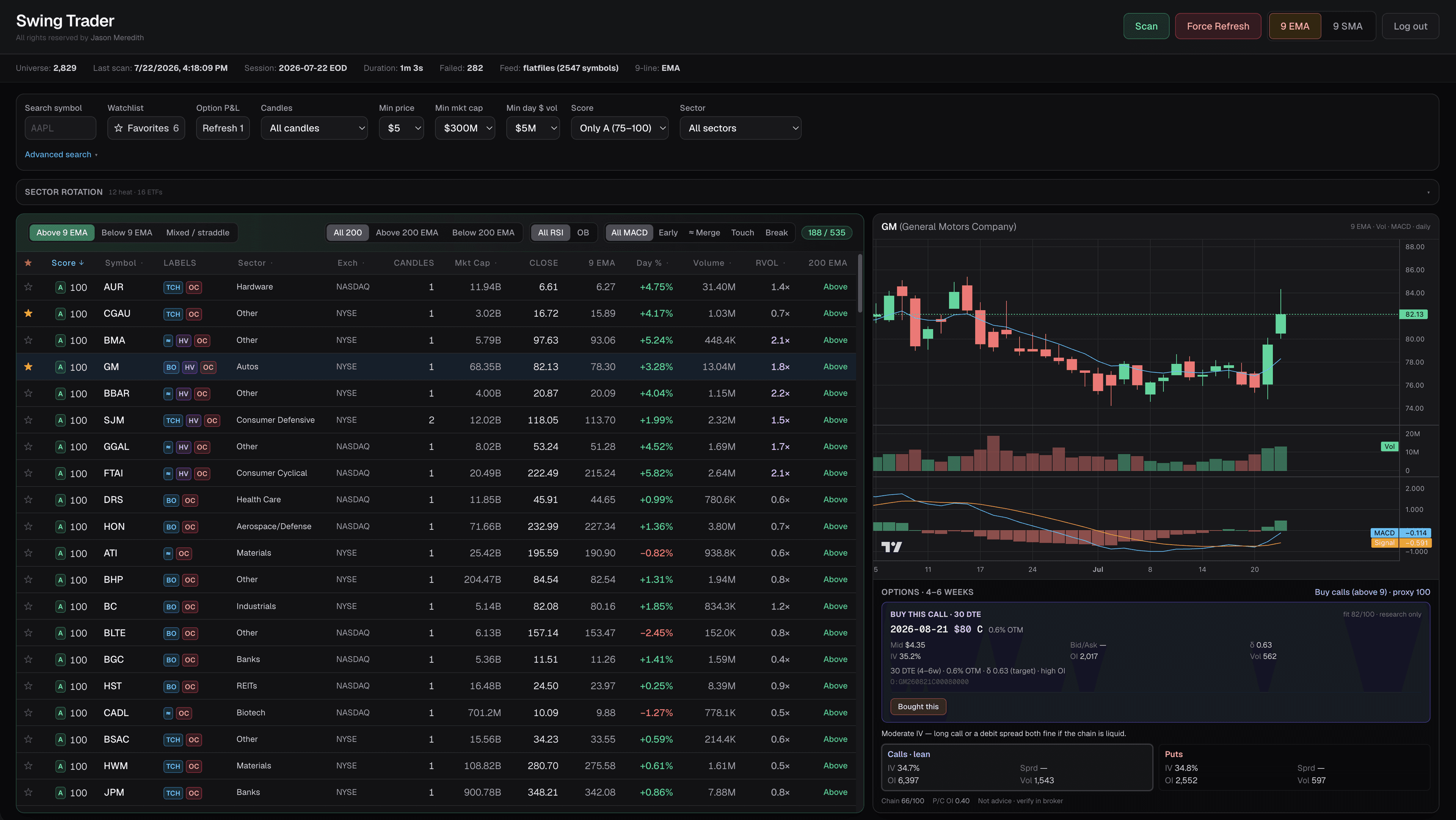Remove GM from favorites via star

28,366
